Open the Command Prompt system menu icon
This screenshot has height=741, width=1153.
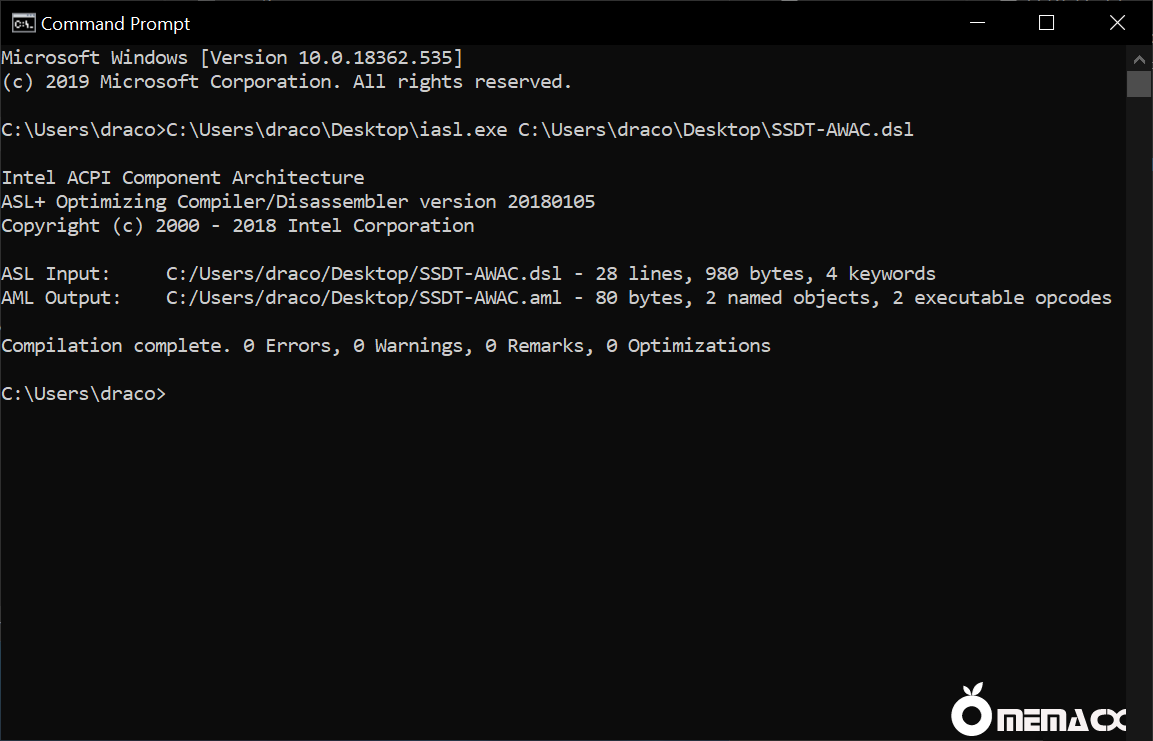point(18,23)
